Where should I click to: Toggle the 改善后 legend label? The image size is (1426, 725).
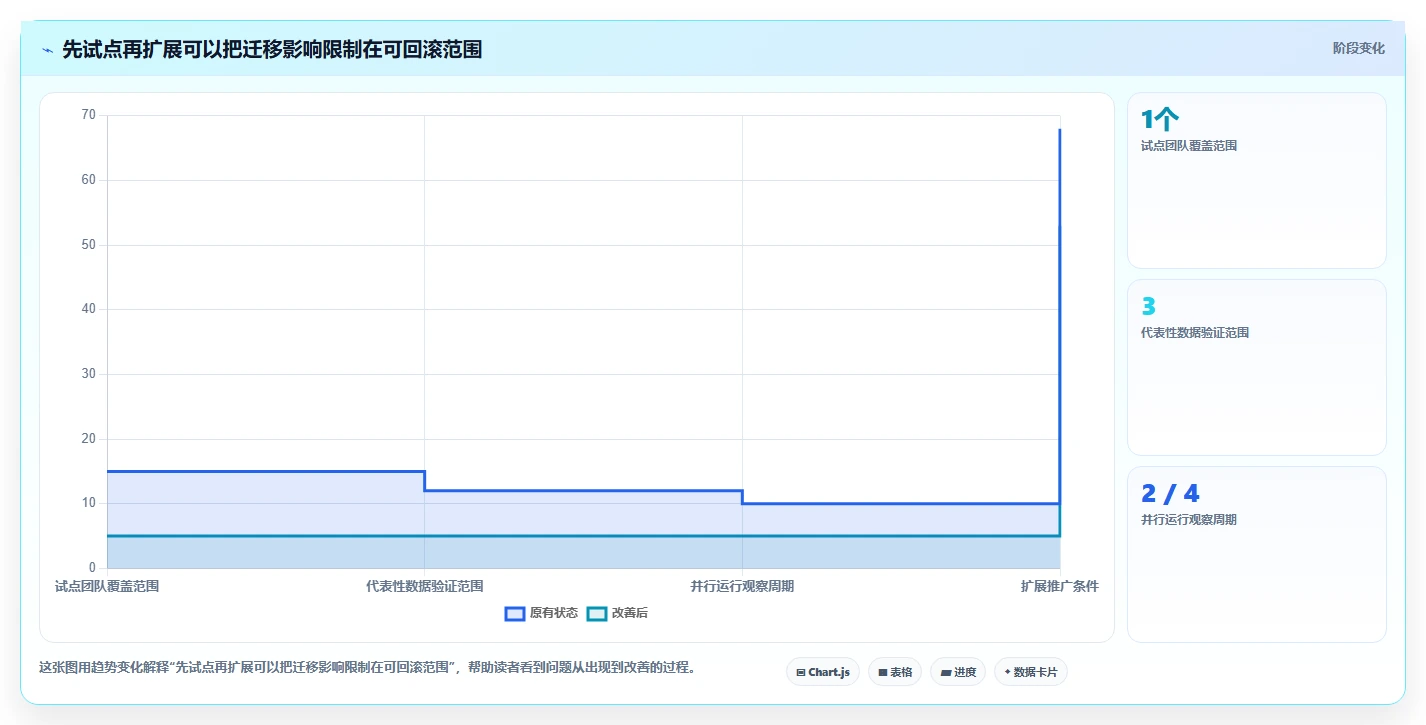click(630, 613)
